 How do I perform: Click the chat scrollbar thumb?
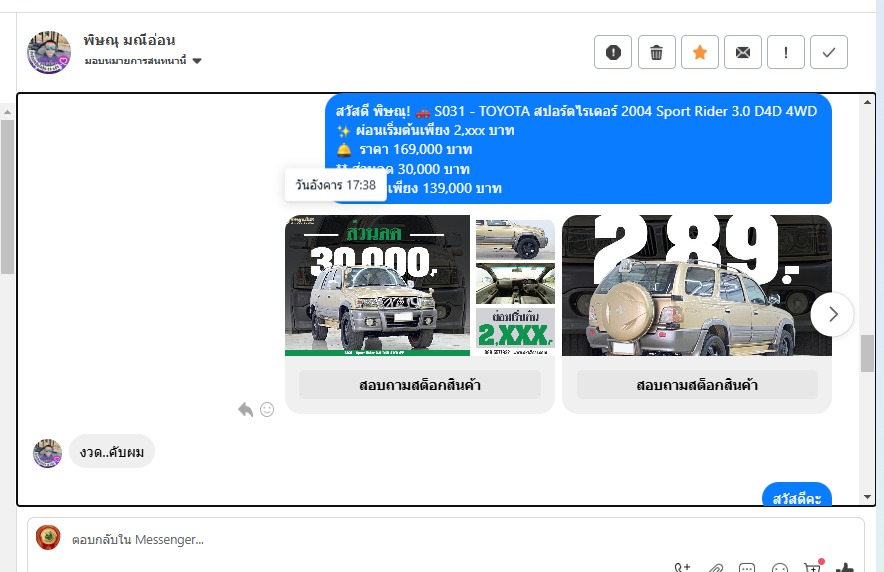pyautogui.click(x=867, y=353)
